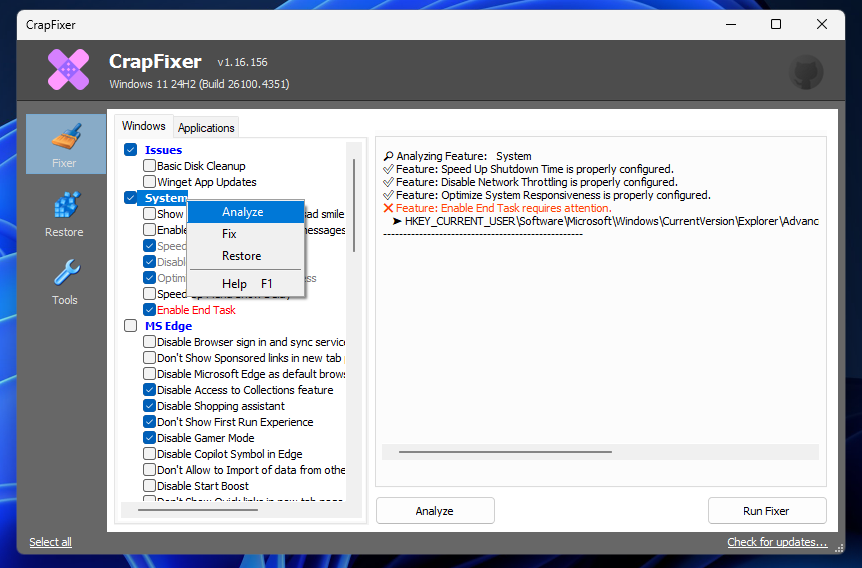Open the Restore section icon
Image resolution: width=862 pixels, height=568 pixels.
coord(65,213)
